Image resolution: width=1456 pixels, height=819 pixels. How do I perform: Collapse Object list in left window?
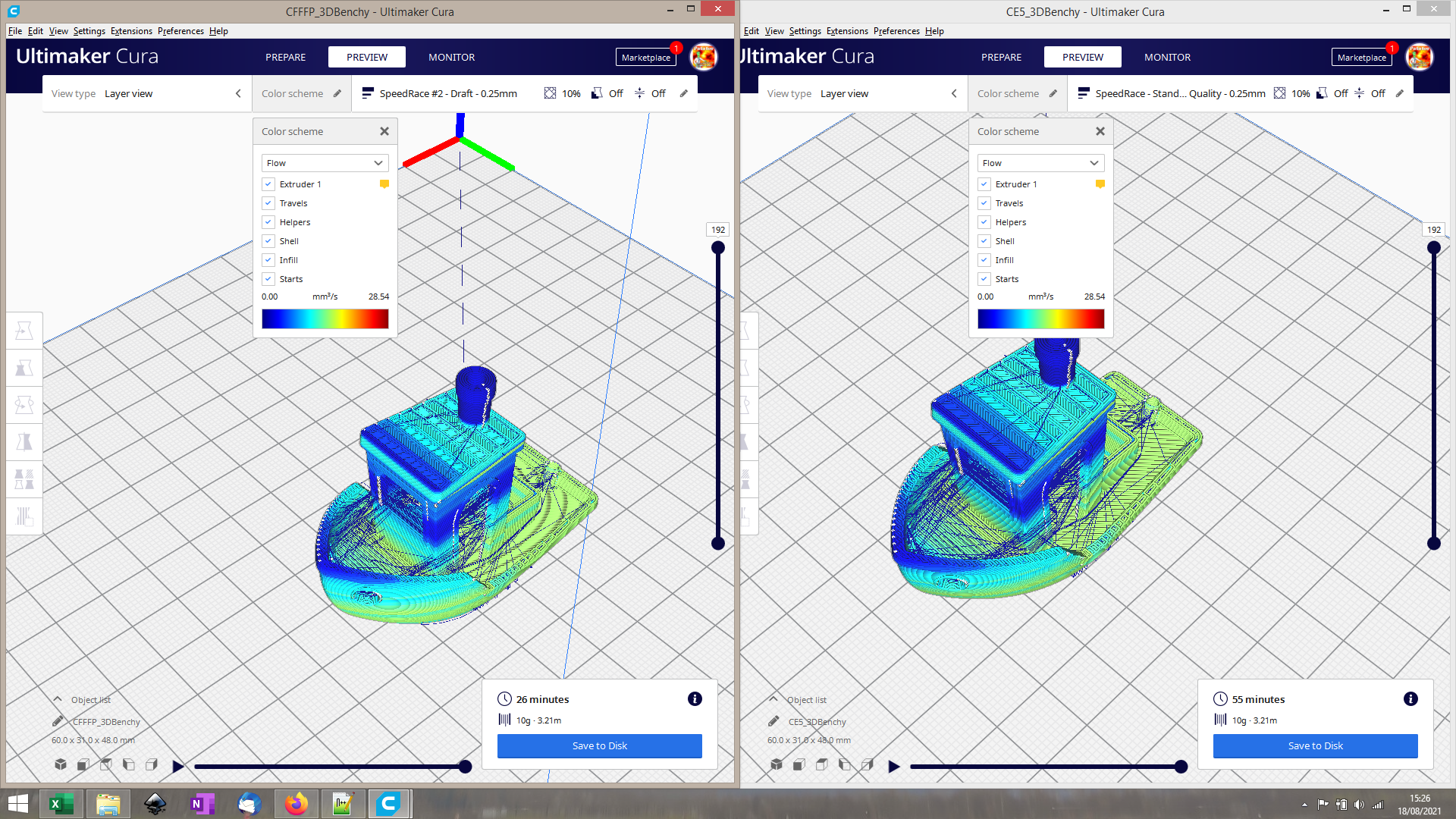[x=58, y=699]
